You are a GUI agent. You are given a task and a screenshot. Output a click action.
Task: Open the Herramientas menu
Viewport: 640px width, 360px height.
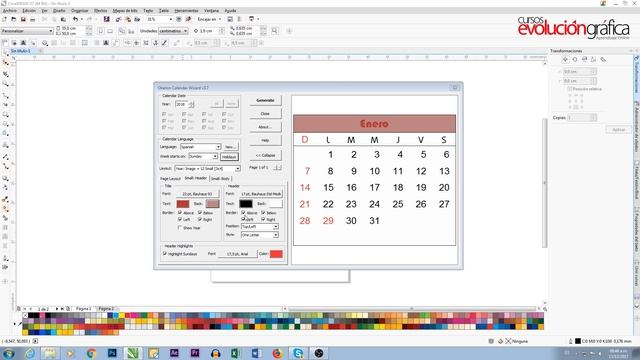tap(186, 11)
